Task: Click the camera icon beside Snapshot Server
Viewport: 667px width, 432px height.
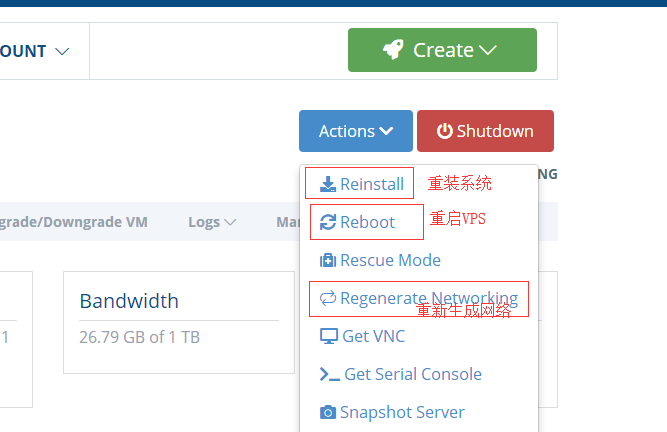Action: tap(328, 412)
